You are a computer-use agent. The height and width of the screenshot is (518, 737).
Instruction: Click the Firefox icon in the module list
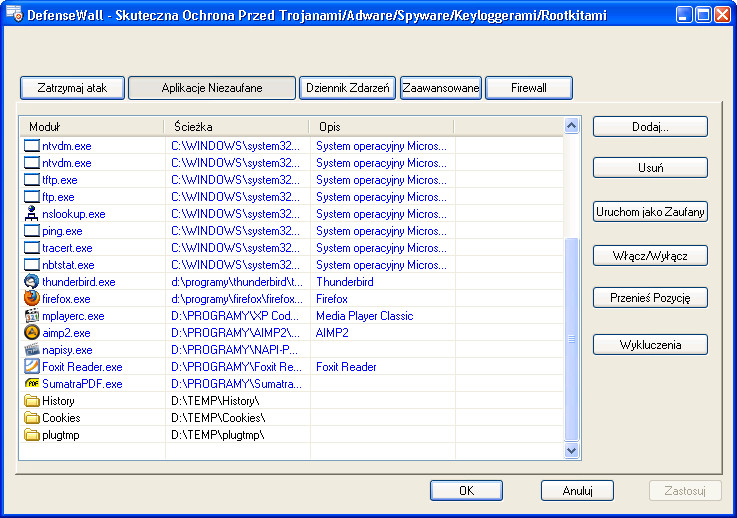32,299
